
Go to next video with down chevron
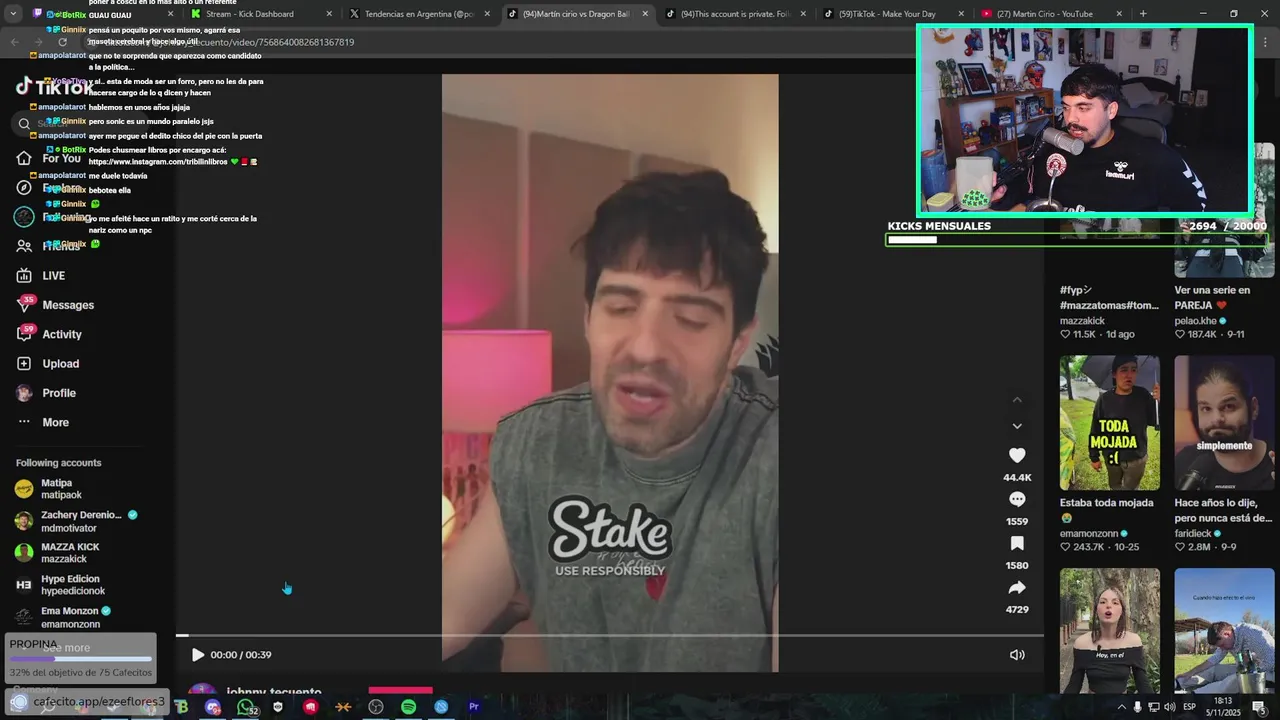click(x=1017, y=426)
